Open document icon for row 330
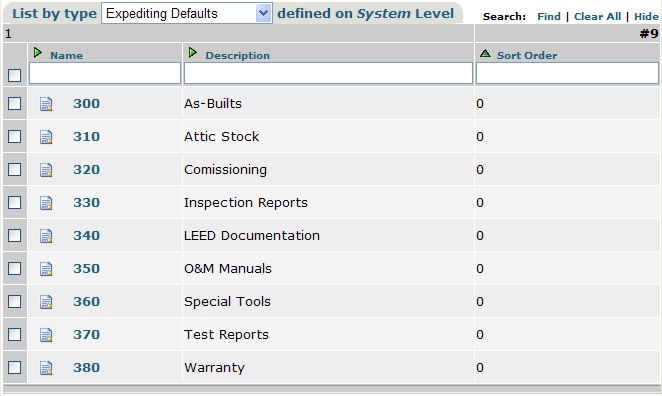 [x=46, y=203]
